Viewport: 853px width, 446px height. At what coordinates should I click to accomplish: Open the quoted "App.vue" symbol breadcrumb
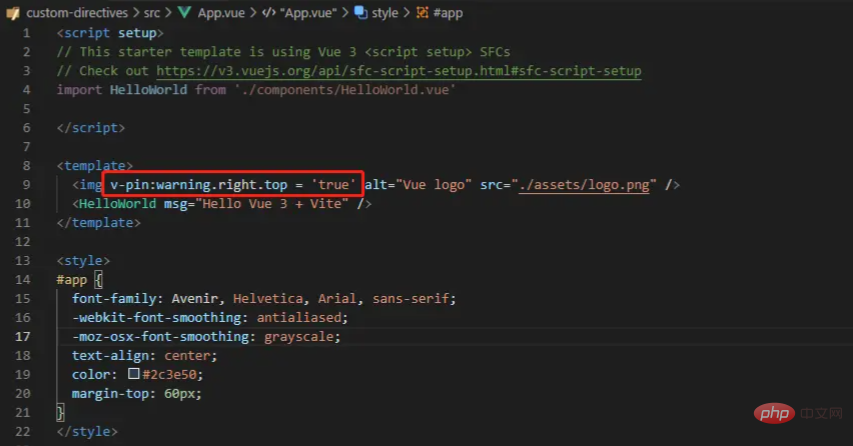pos(308,13)
